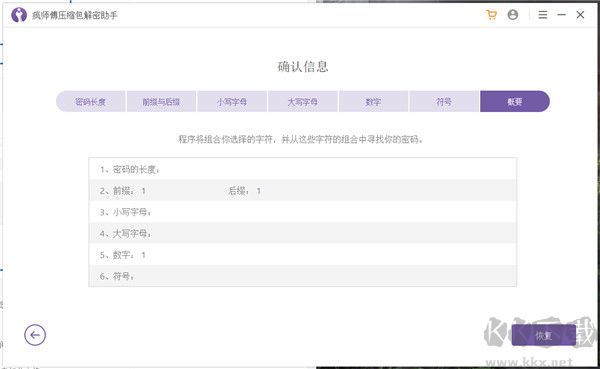Viewport: 600px width, 369px height.
Task: Select the row '1、密码的长度'
Action: pyautogui.click(x=303, y=169)
